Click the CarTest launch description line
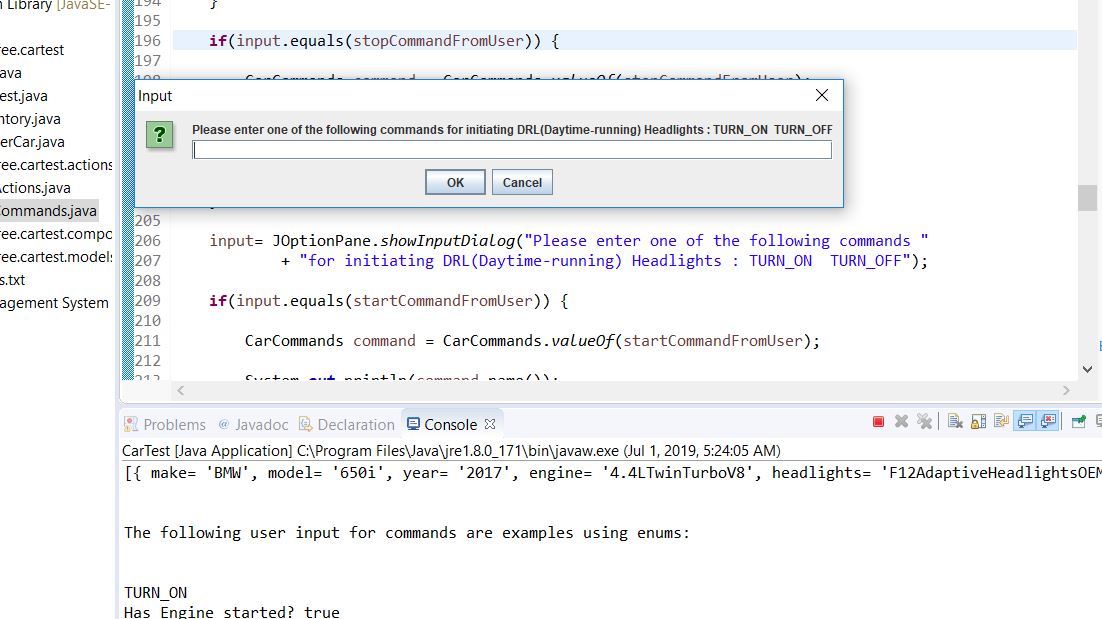This screenshot has width=1102, height=619. click(451, 450)
